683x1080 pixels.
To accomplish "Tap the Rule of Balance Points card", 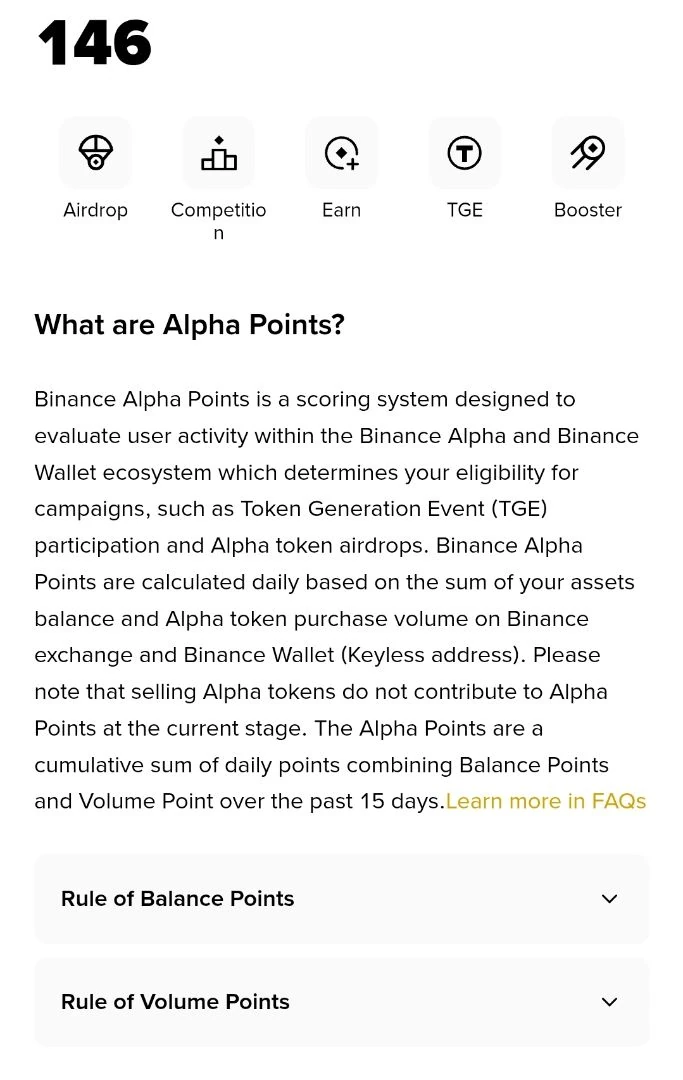I will coord(342,899).
